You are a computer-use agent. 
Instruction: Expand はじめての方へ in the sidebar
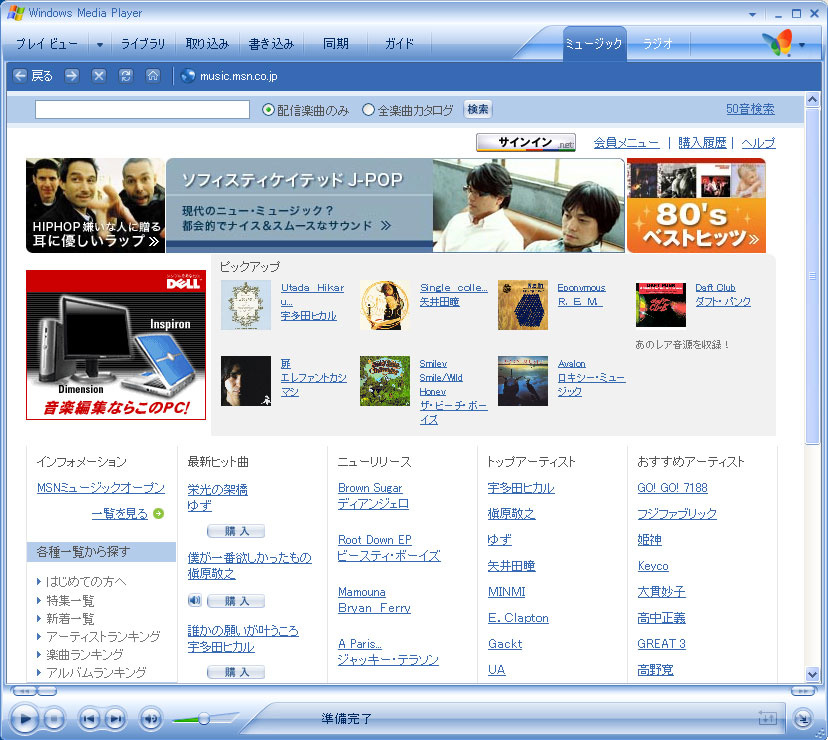coord(86,582)
